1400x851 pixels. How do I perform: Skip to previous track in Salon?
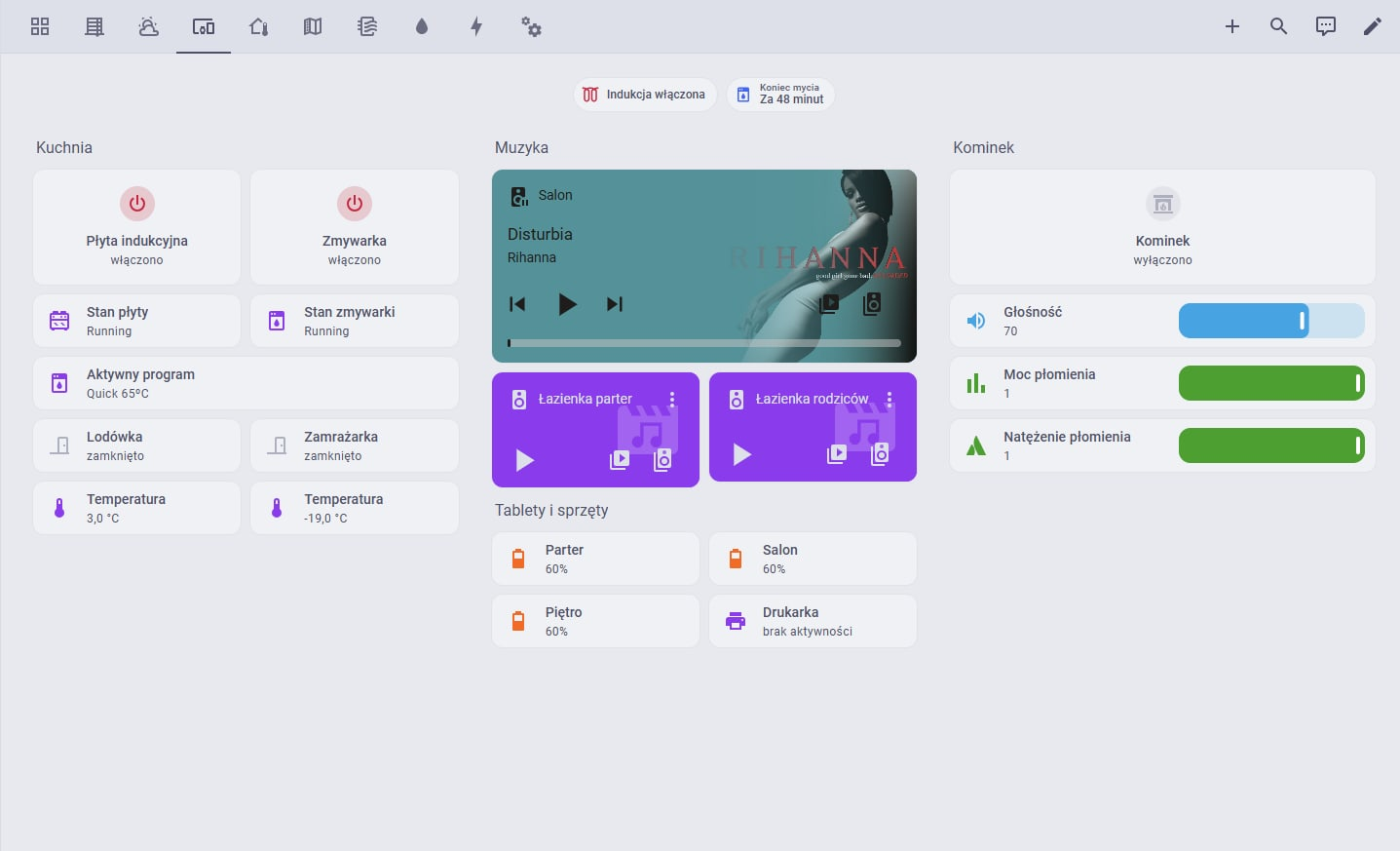click(517, 304)
